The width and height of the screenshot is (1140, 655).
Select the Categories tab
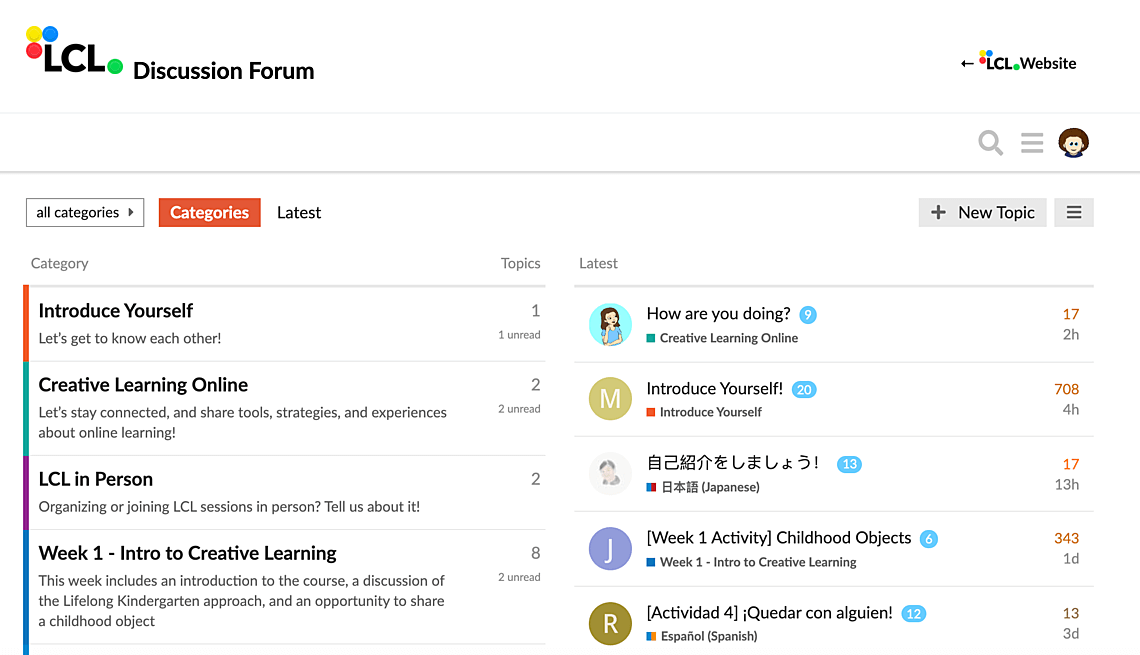pos(209,212)
